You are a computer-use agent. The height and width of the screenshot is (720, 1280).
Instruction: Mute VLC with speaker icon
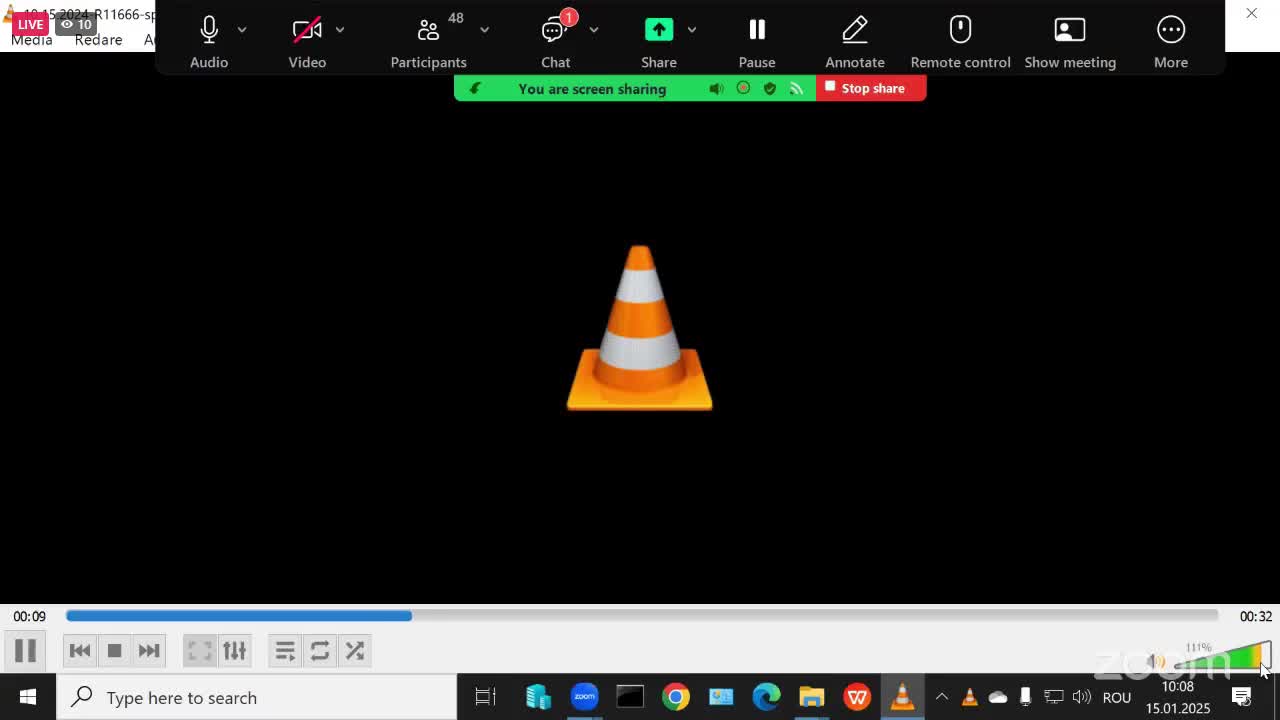pos(1156,661)
